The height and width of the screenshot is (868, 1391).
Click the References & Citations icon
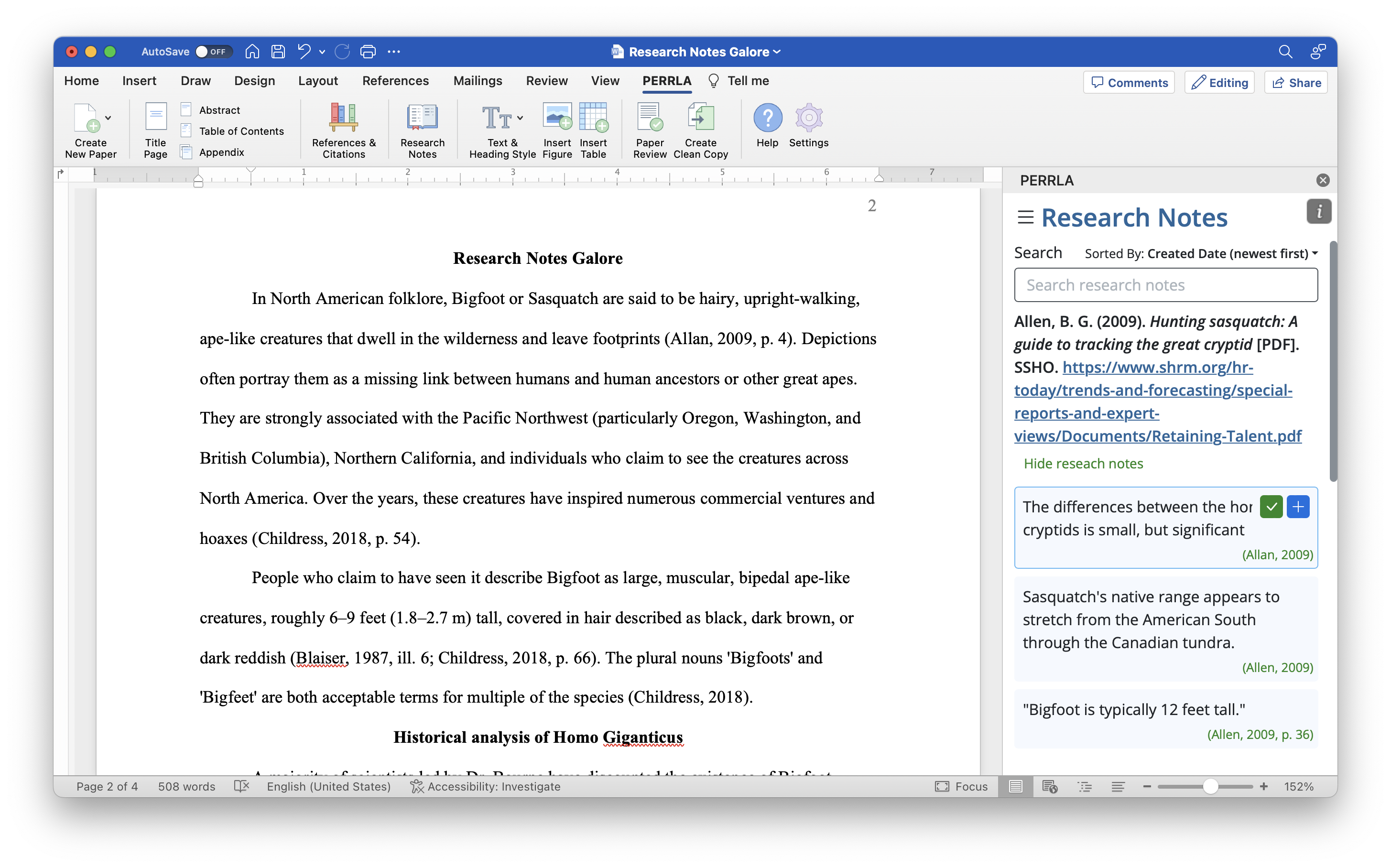tap(343, 118)
